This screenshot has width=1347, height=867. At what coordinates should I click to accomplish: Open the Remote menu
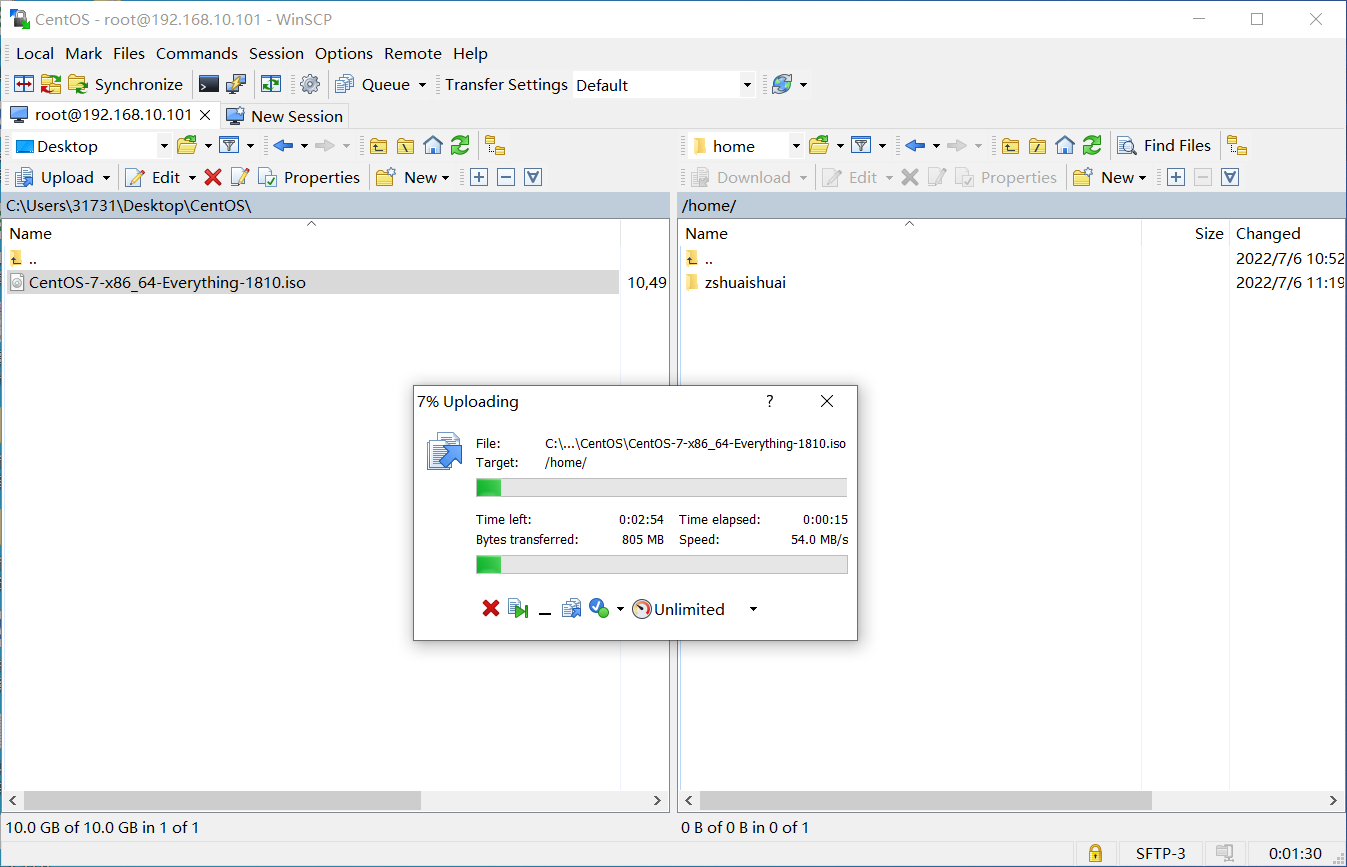click(413, 53)
